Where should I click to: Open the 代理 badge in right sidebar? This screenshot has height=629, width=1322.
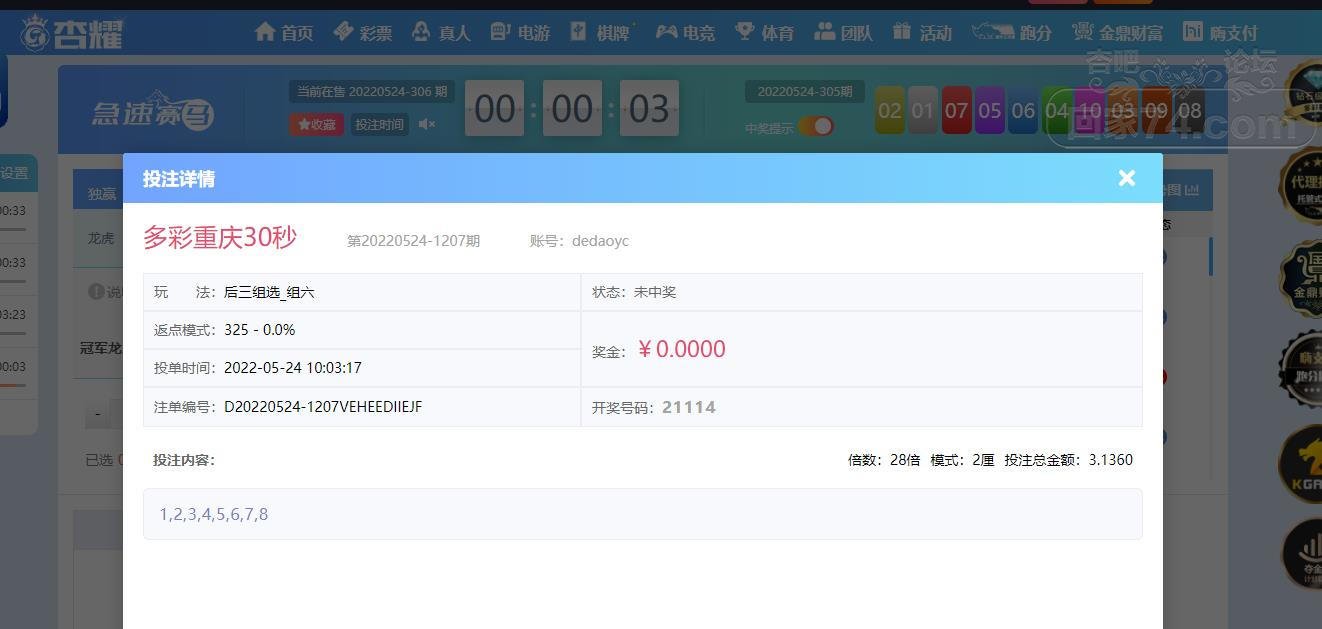1301,185
